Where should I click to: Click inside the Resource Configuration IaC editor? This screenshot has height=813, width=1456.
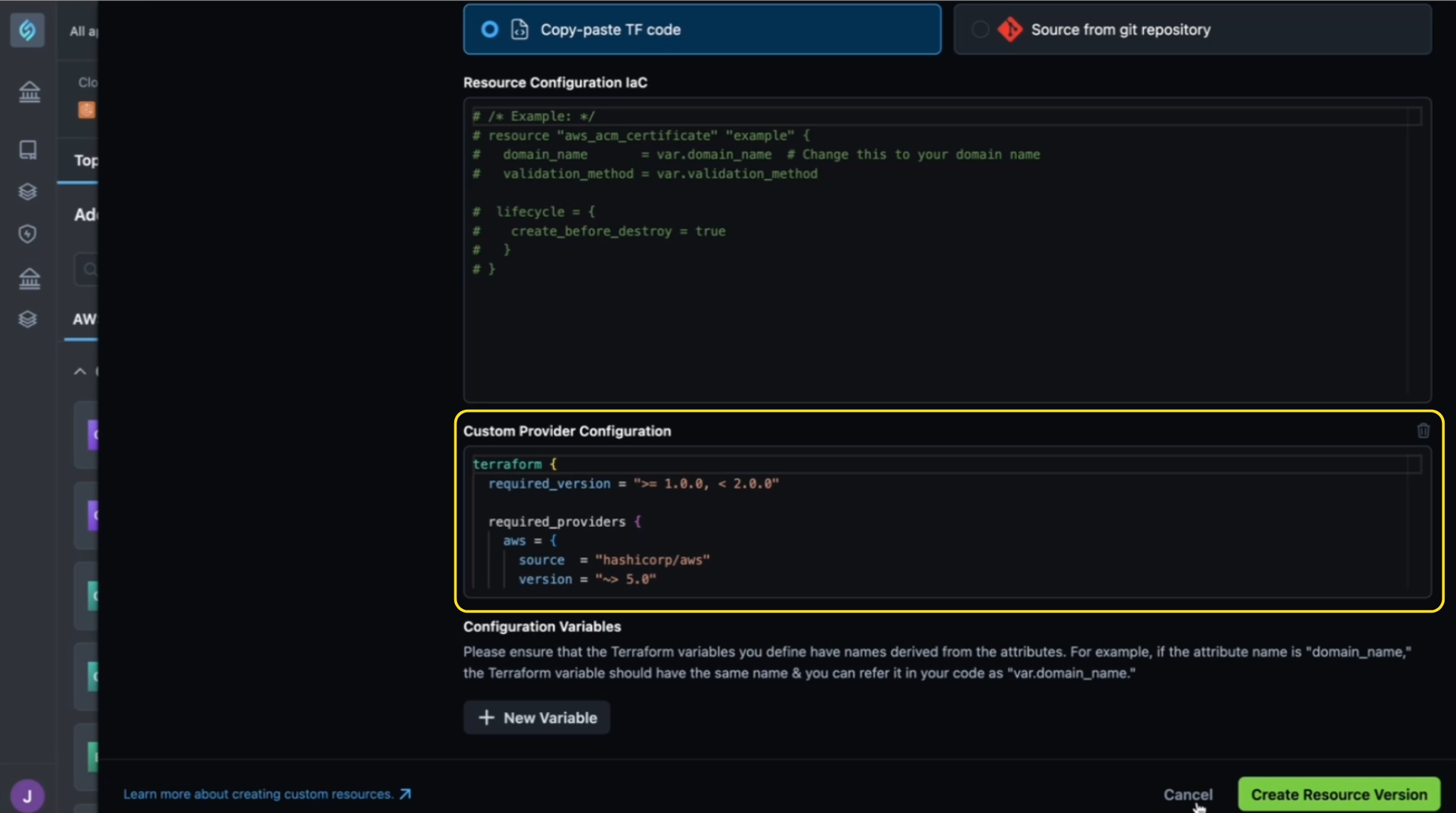947,250
